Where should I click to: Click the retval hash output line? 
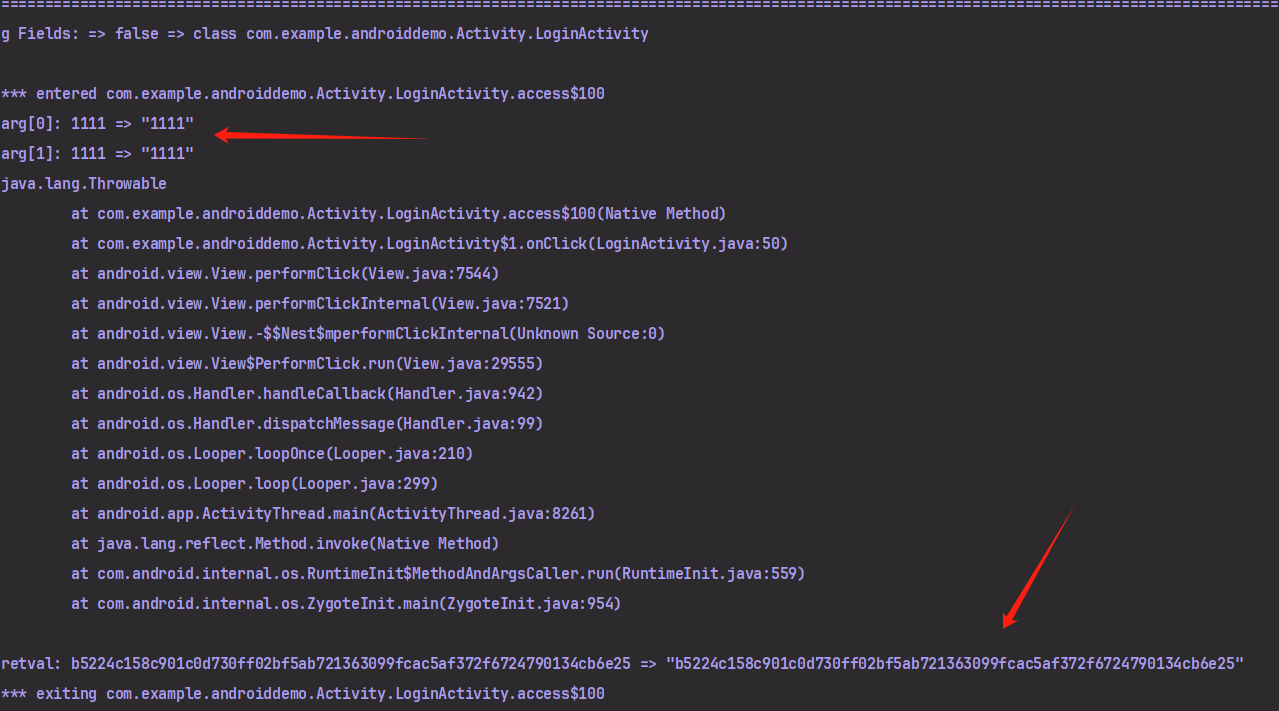(x=622, y=664)
